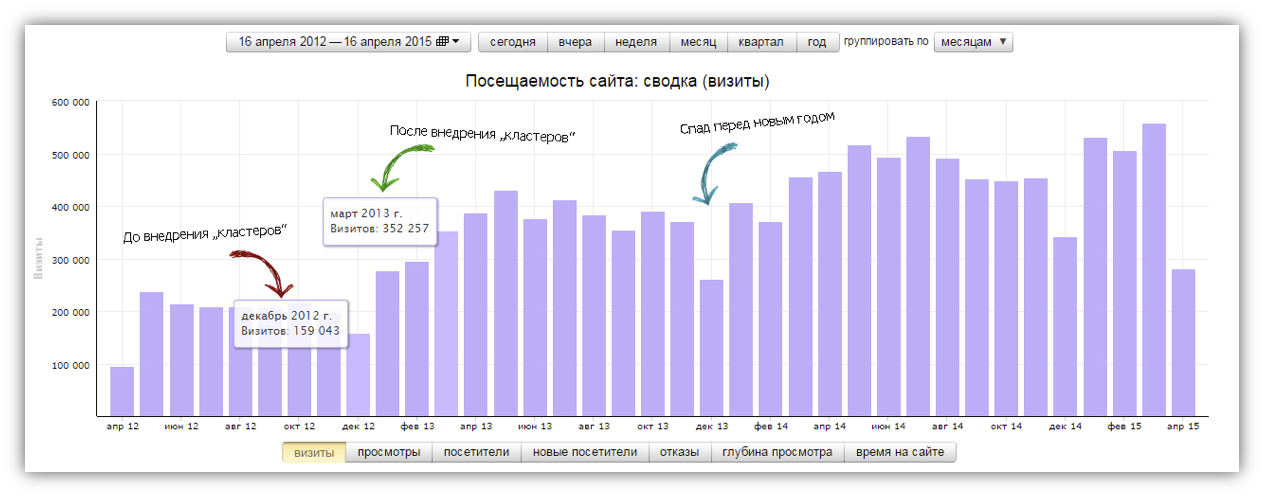Switch period to квартал
This screenshot has width=1264, height=497.
[762, 42]
